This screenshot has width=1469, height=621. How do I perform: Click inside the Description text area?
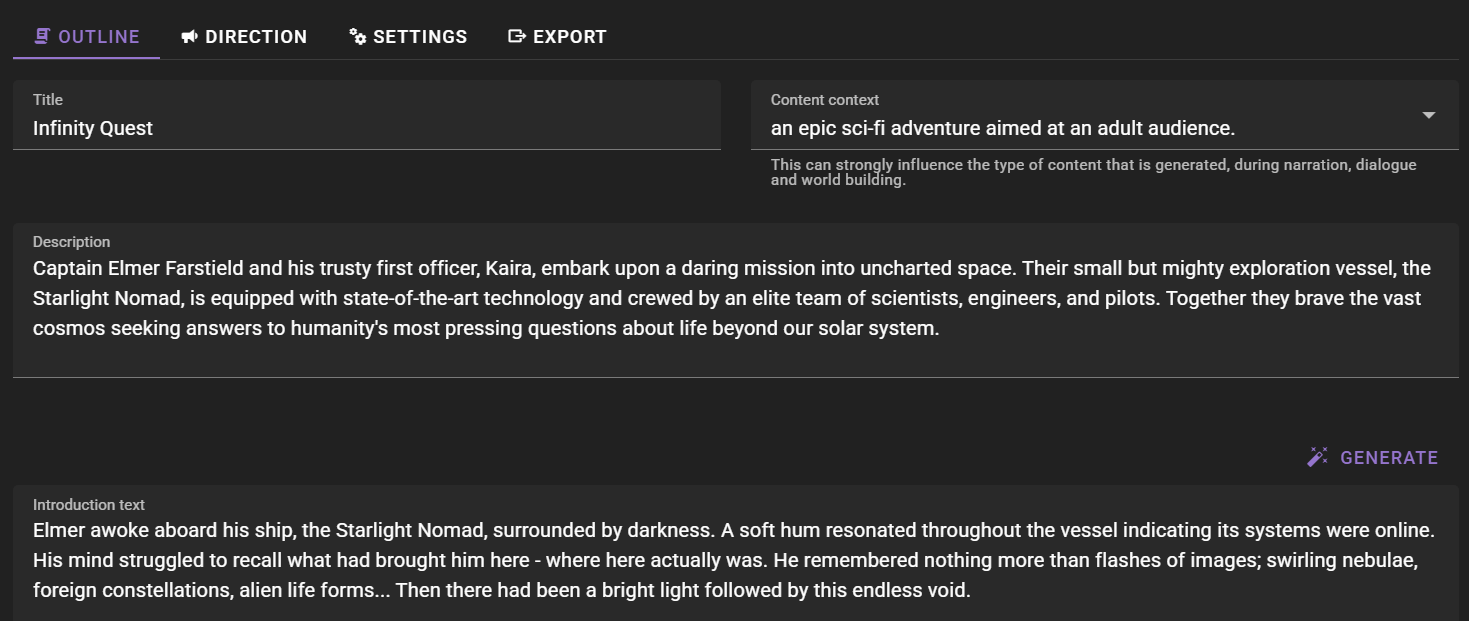click(736, 300)
